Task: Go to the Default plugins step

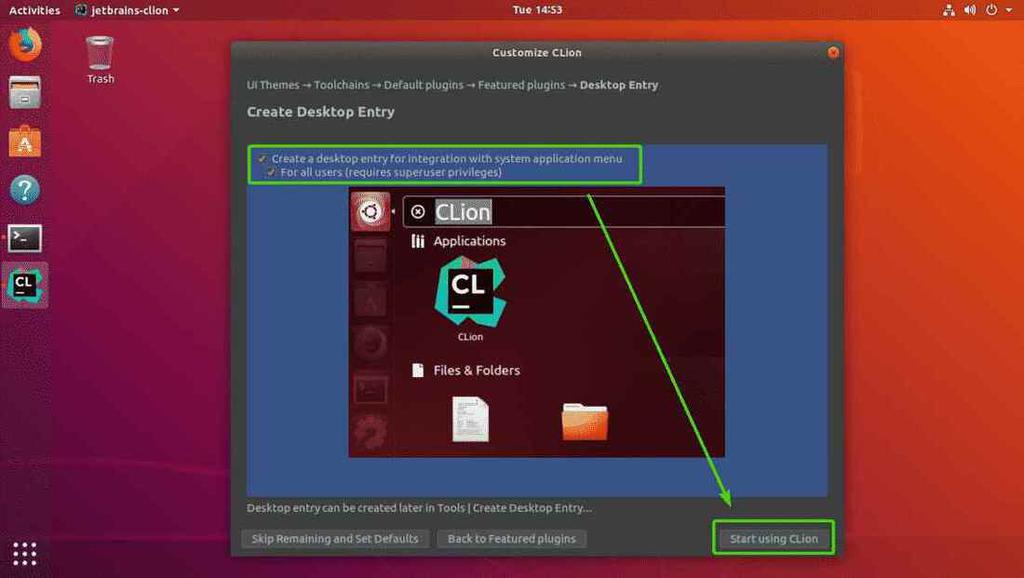Action: click(x=424, y=85)
